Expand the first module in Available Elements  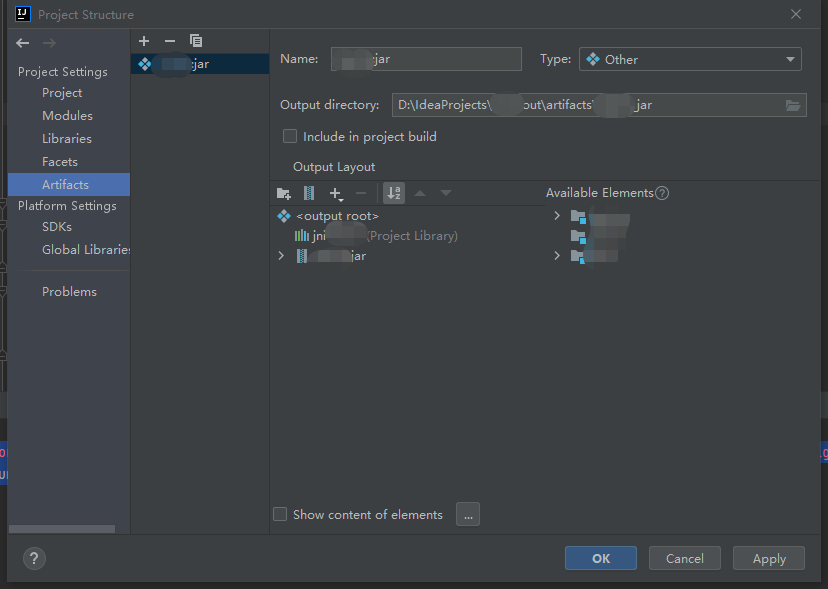coord(556,214)
